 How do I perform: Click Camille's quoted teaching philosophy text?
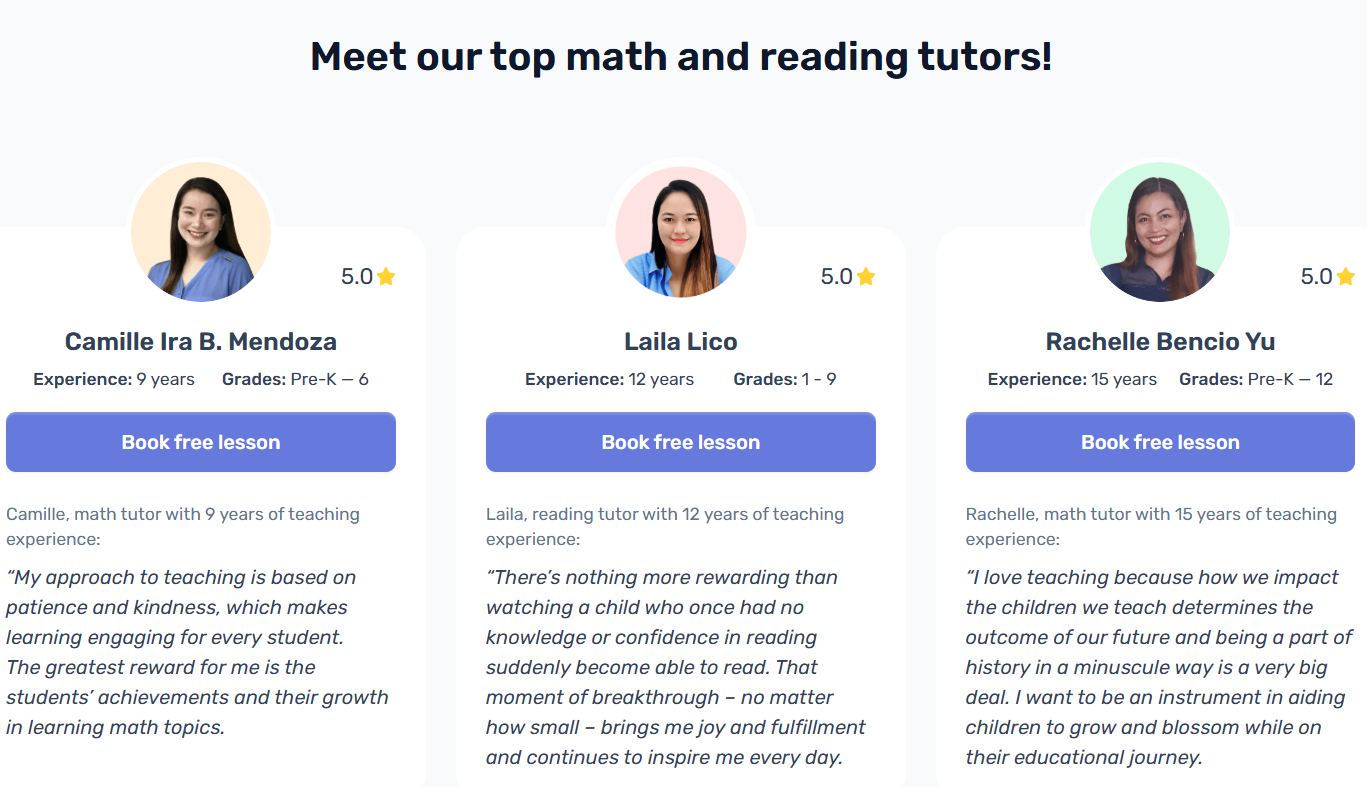196,650
